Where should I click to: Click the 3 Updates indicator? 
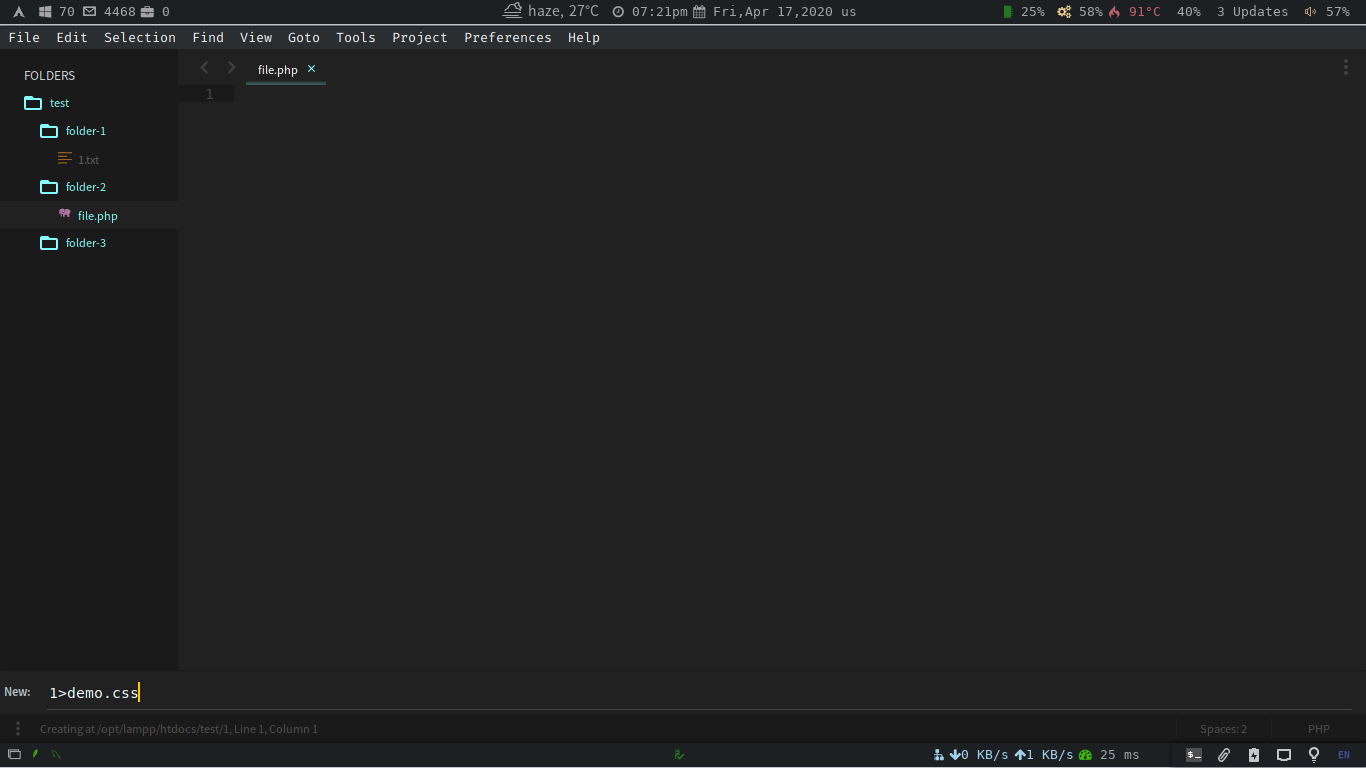point(1252,12)
